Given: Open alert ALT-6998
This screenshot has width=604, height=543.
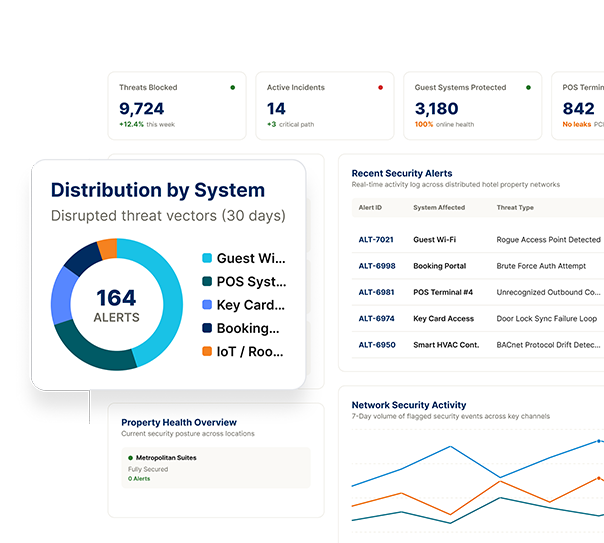Looking at the screenshot, I should [377, 266].
